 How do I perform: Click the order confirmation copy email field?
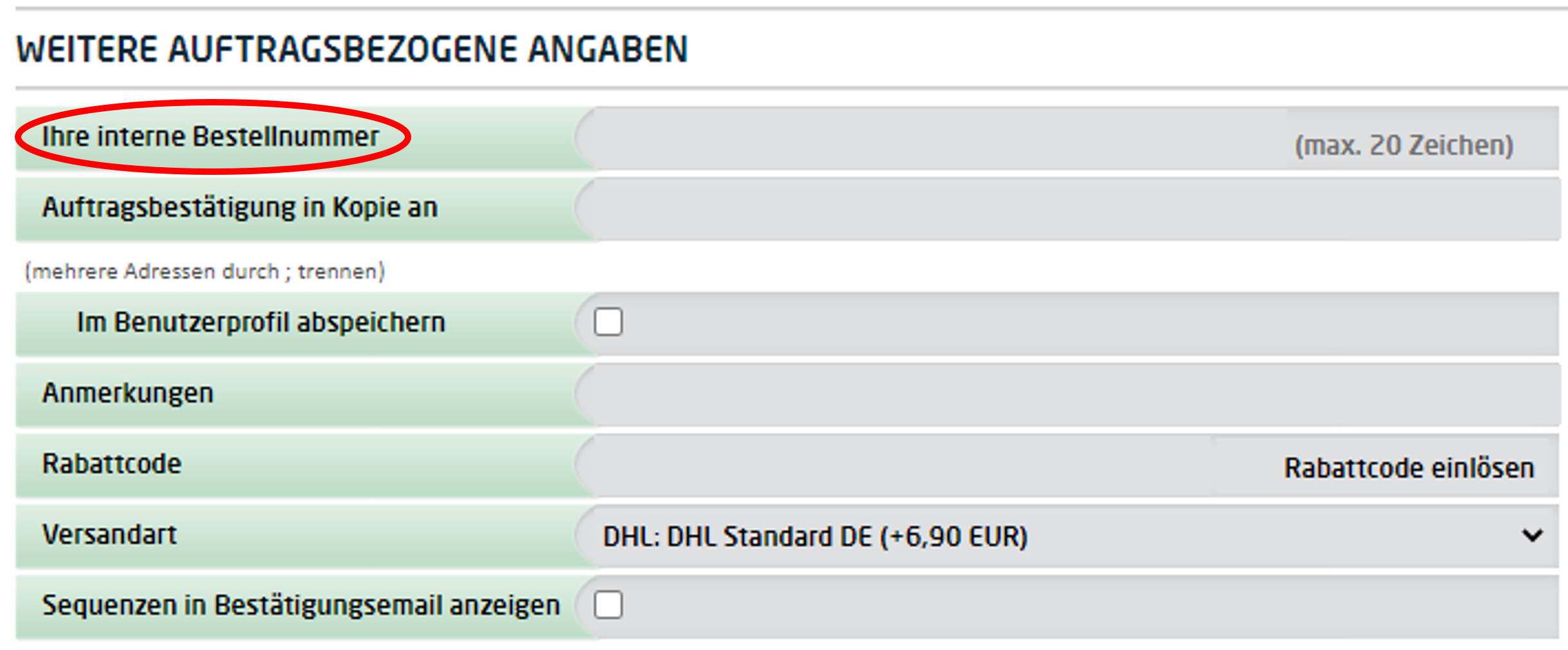(1067, 210)
